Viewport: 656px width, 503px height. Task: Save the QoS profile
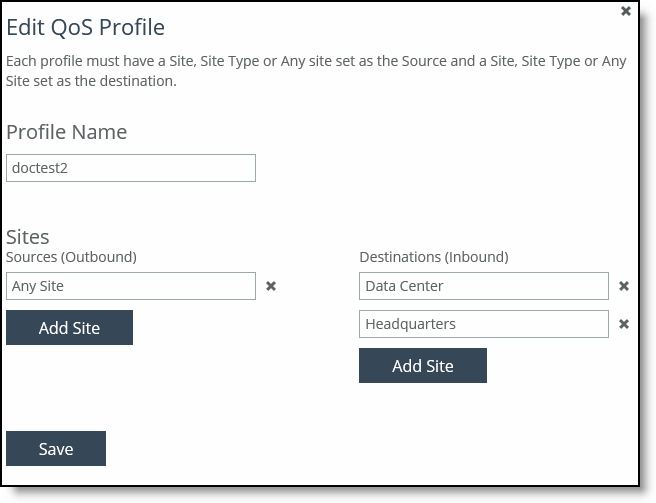(x=56, y=449)
